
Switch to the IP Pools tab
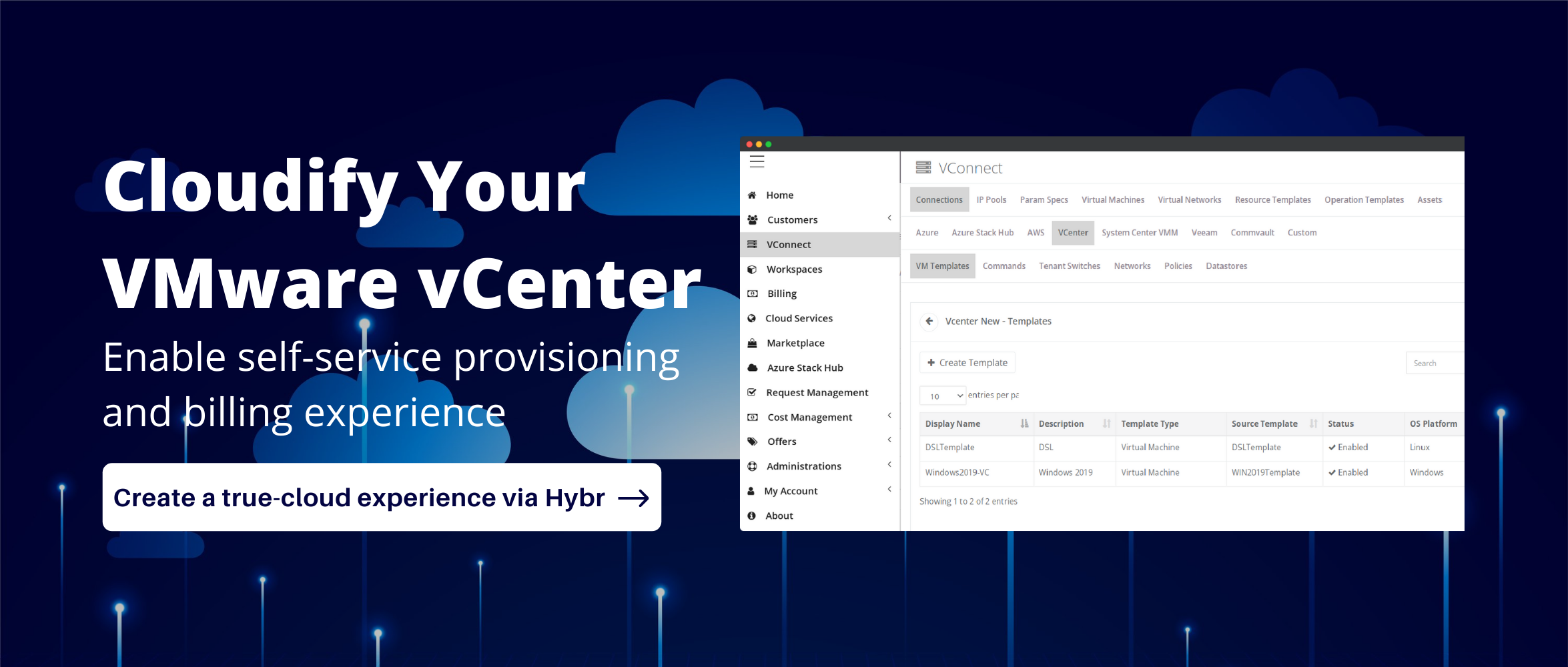point(992,200)
